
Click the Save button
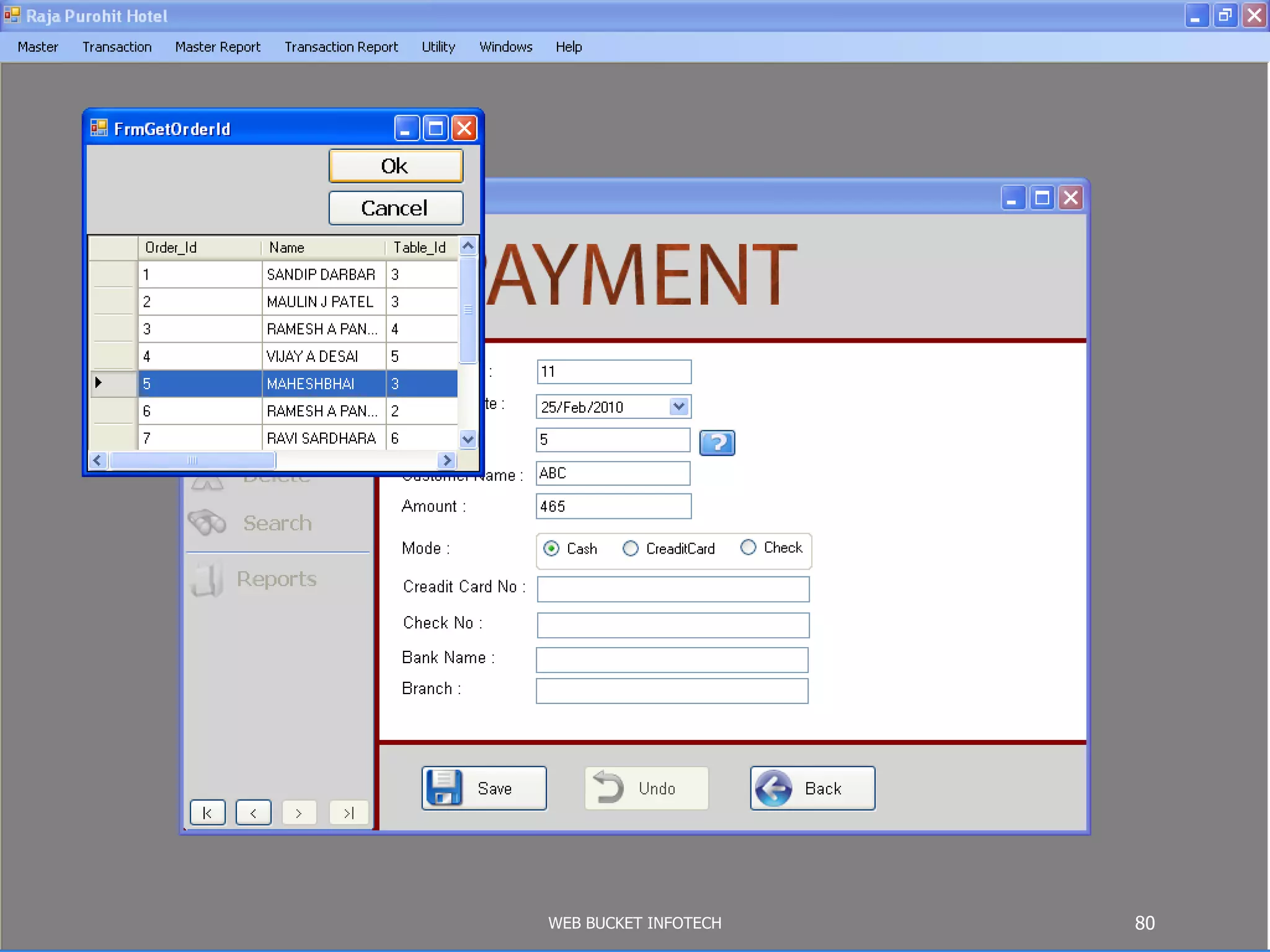pyautogui.click(x=484, y=788)
